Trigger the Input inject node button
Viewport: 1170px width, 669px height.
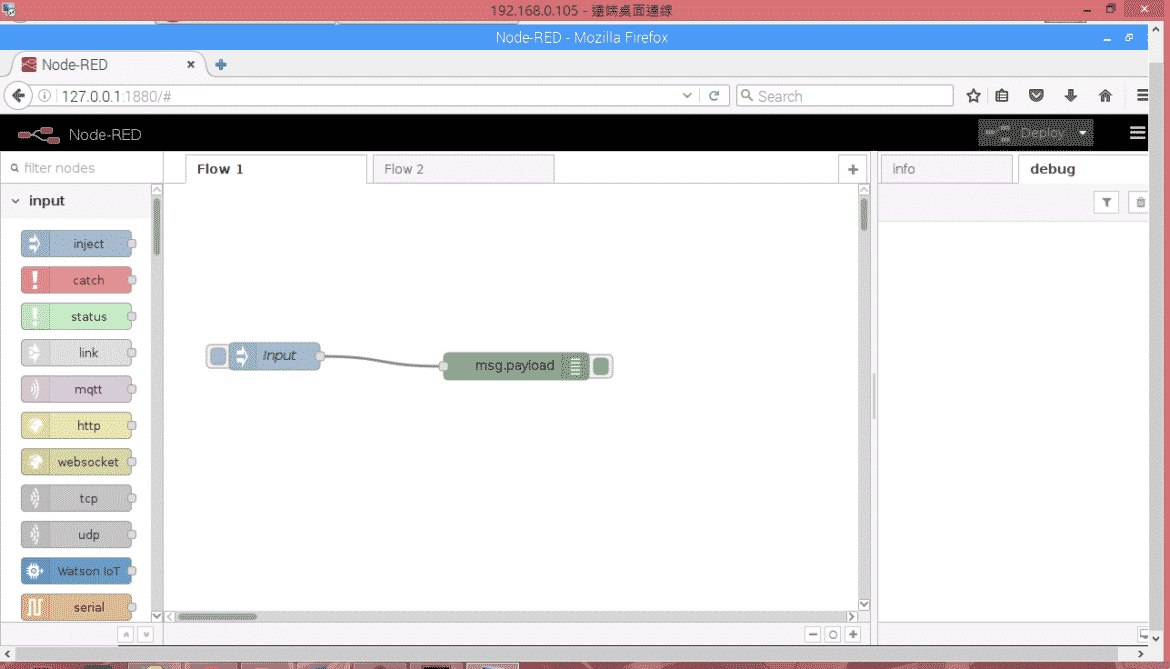(217, 355)
